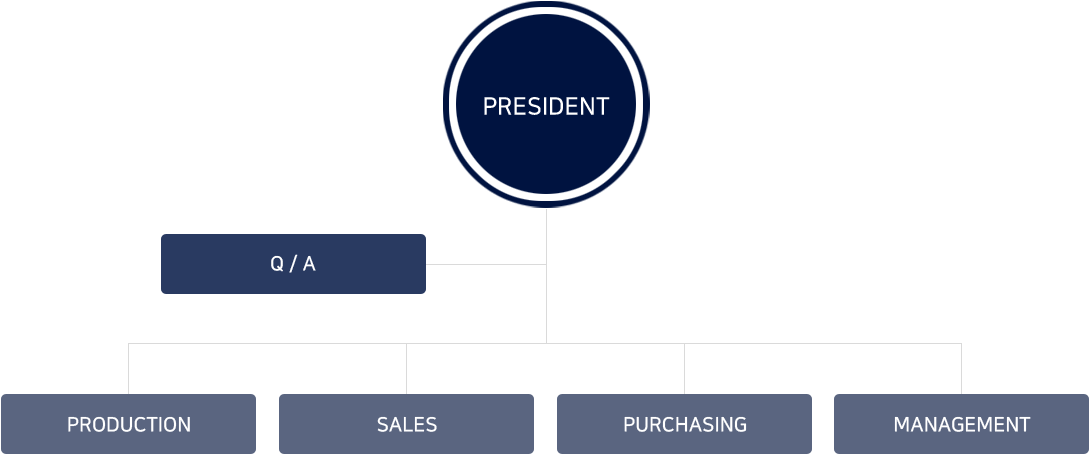This screenshot has width=1090, height=457.
Task: Select the SALES department box
Action: pyautogui.click(x=407, y=424)
